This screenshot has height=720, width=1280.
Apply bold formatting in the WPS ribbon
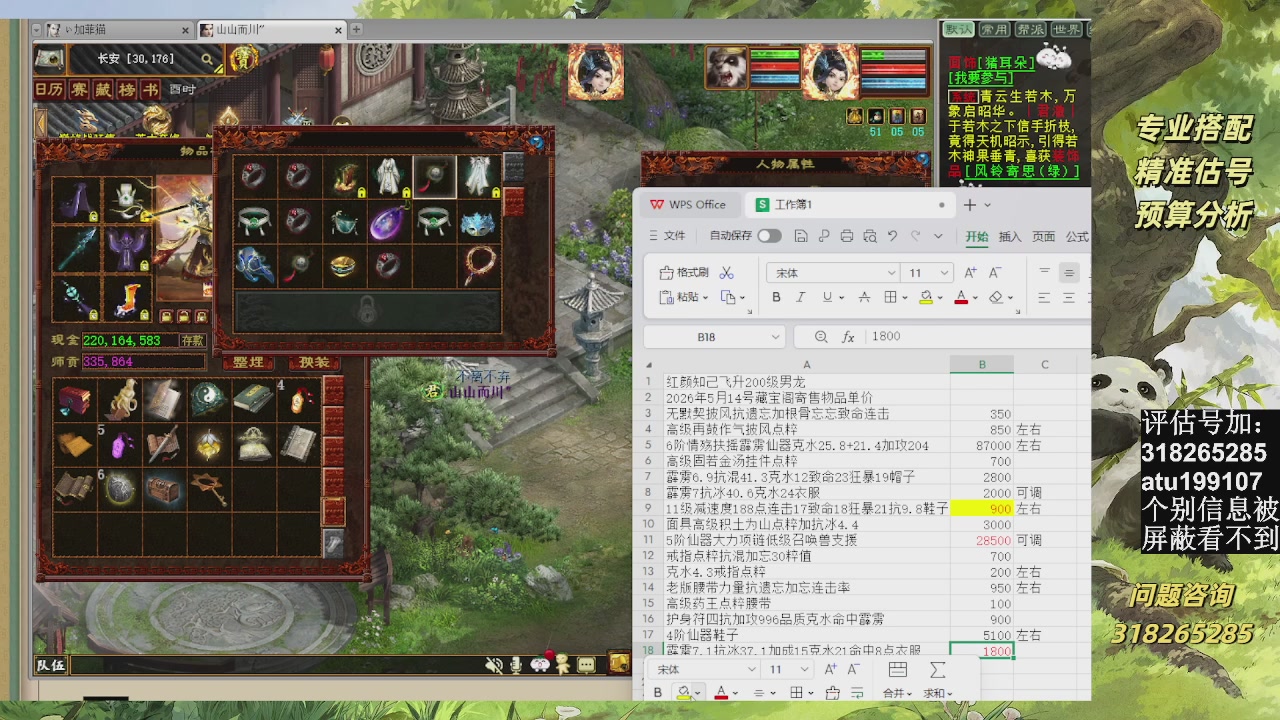point(776,297)
